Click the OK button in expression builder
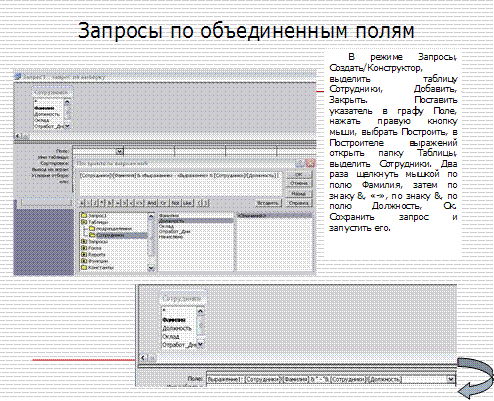This screenshot has height=401, width=494. pyautogui.click(x=298, y=174)
